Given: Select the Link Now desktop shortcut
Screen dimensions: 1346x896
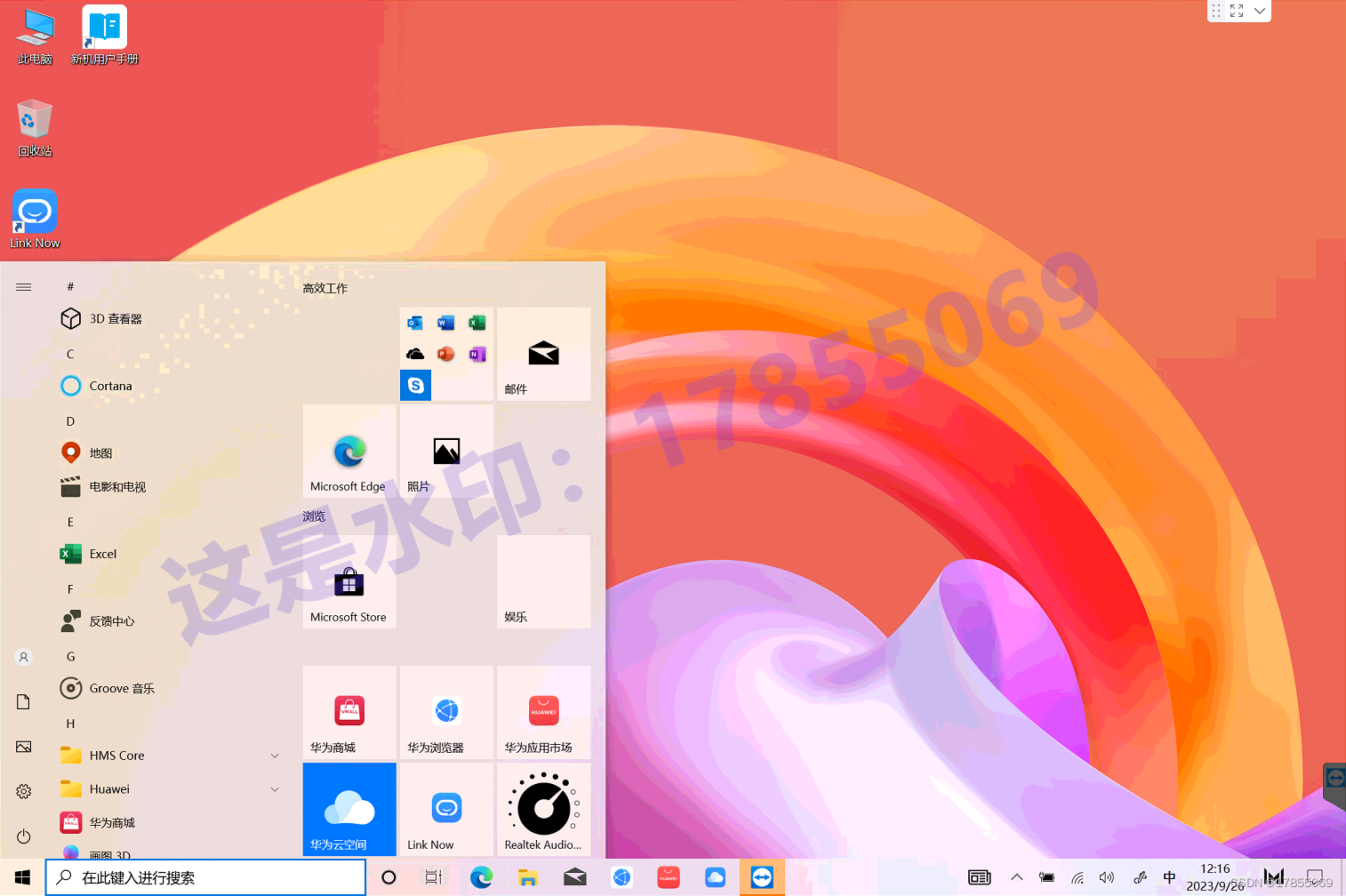Looking at the screenshot, I should pyautogui.click(x=35, y=219).
